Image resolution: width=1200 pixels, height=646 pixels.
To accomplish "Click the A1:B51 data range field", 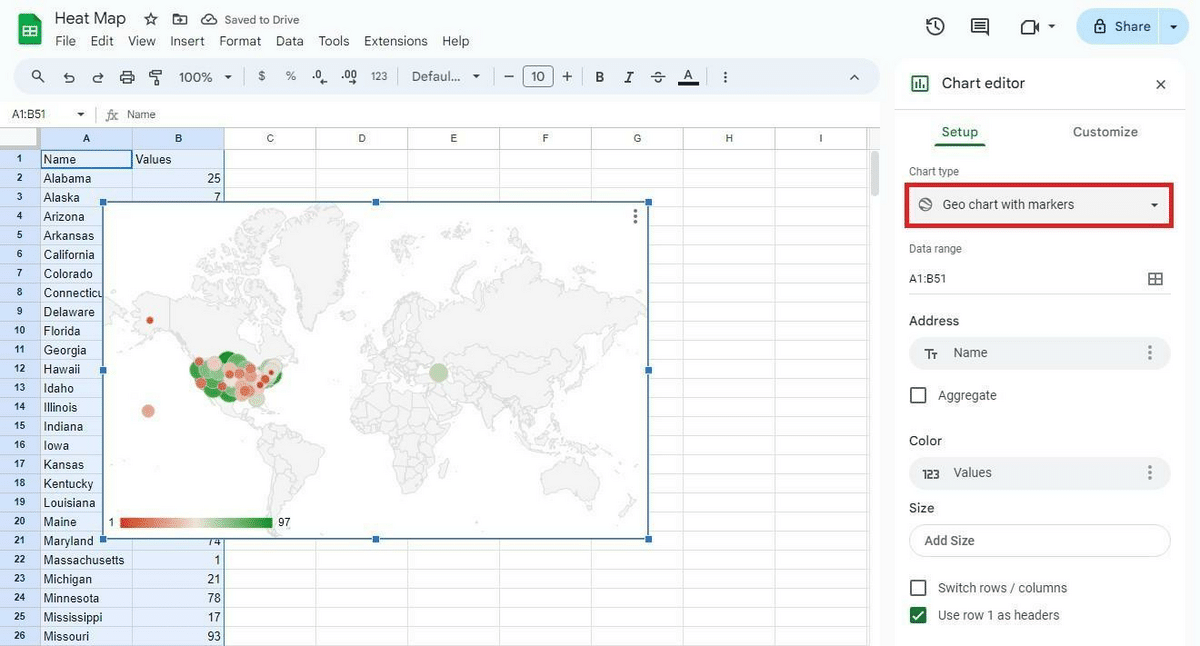I will (x=1025, y=279).
